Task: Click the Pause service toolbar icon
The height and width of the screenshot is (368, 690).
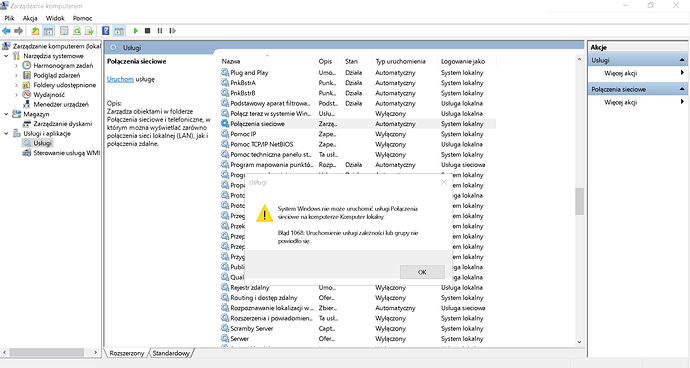Action: (160, 31)
